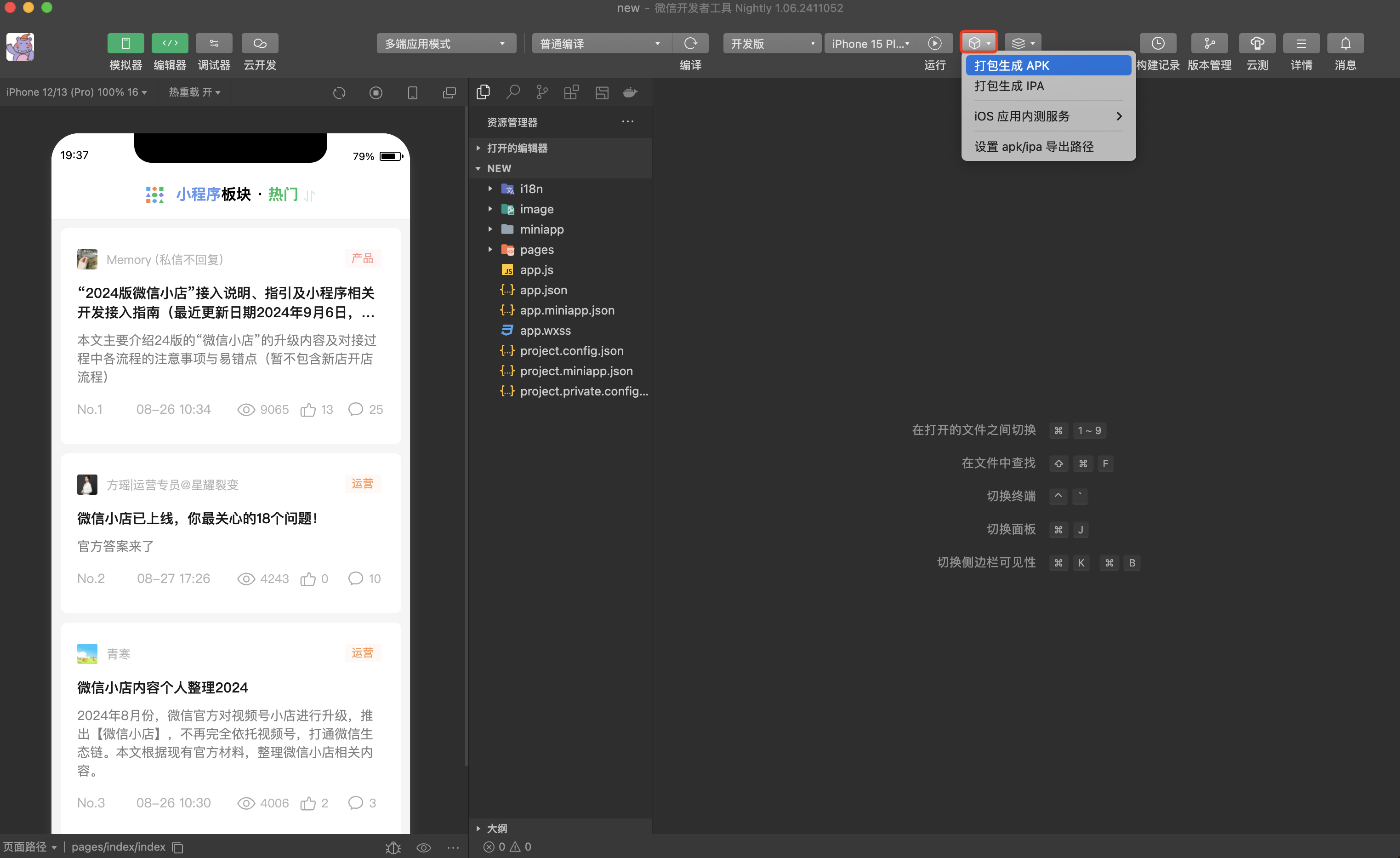
Task: Open the iPhone 15 device dropdown
Action: [871, 44]
